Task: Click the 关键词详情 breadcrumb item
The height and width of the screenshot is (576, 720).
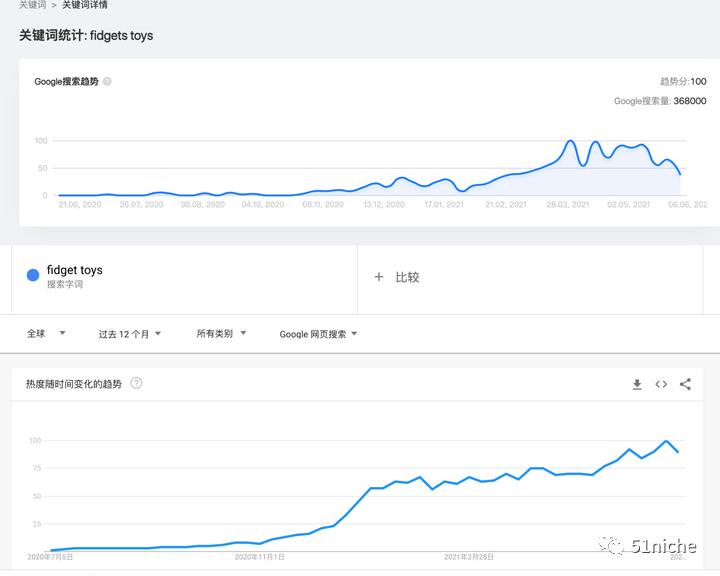Action: (85, 5)
